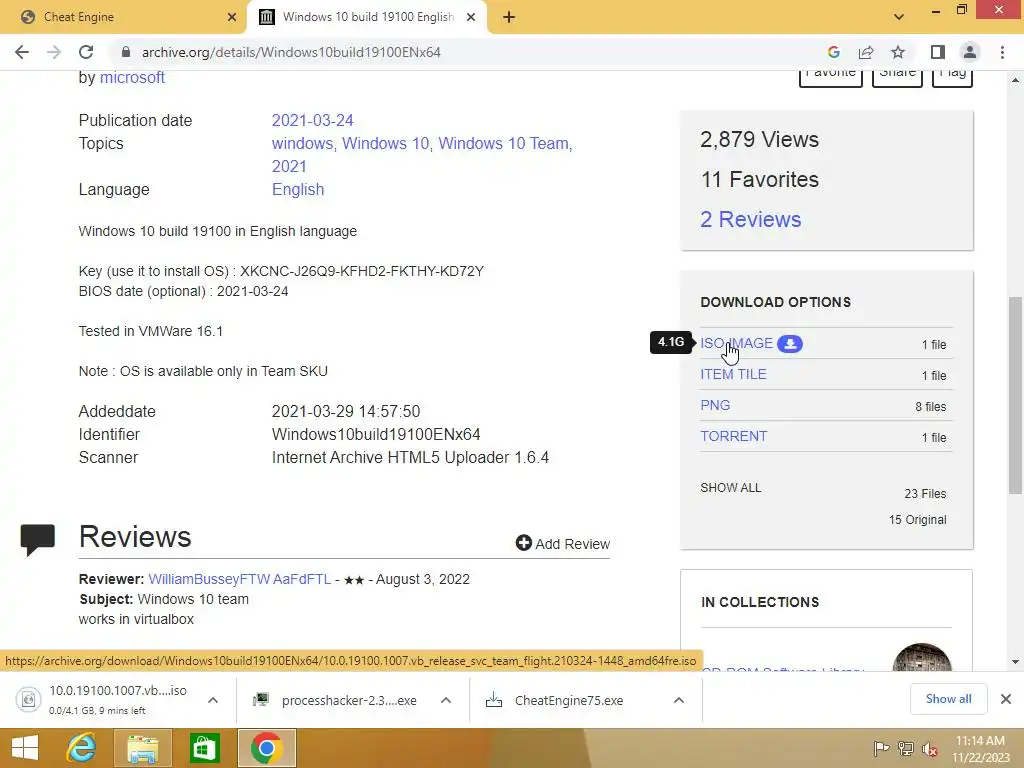Reload the archive.org page

[86, 52]
